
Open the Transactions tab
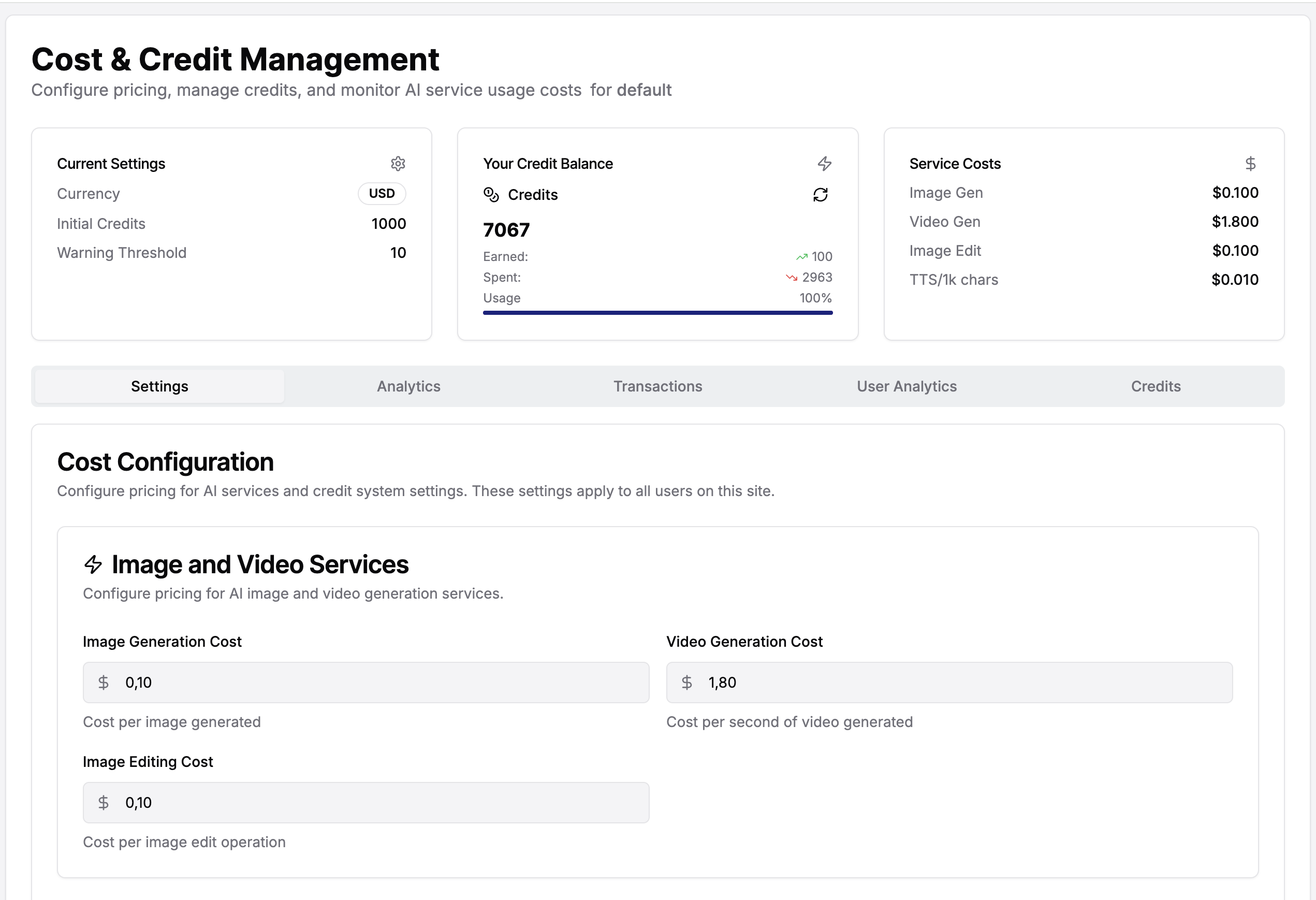[657, 386]
